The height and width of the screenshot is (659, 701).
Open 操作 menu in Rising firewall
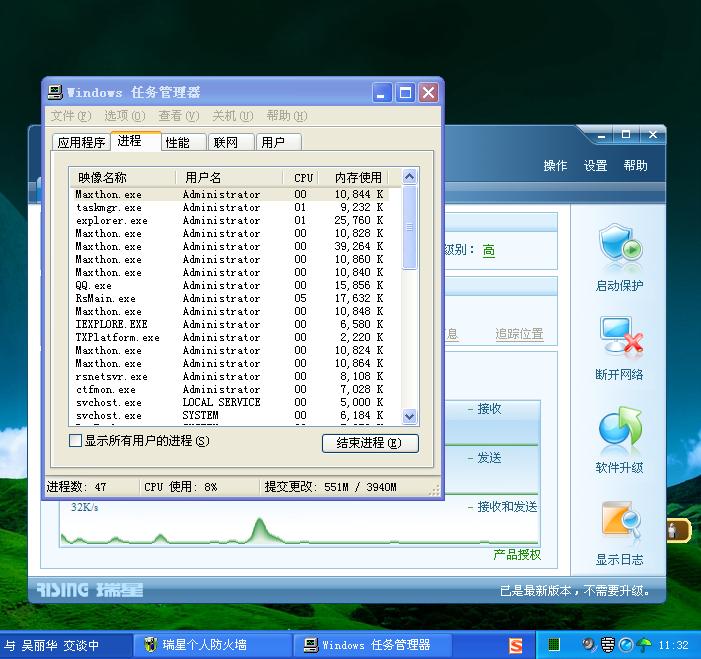[555, 166]
